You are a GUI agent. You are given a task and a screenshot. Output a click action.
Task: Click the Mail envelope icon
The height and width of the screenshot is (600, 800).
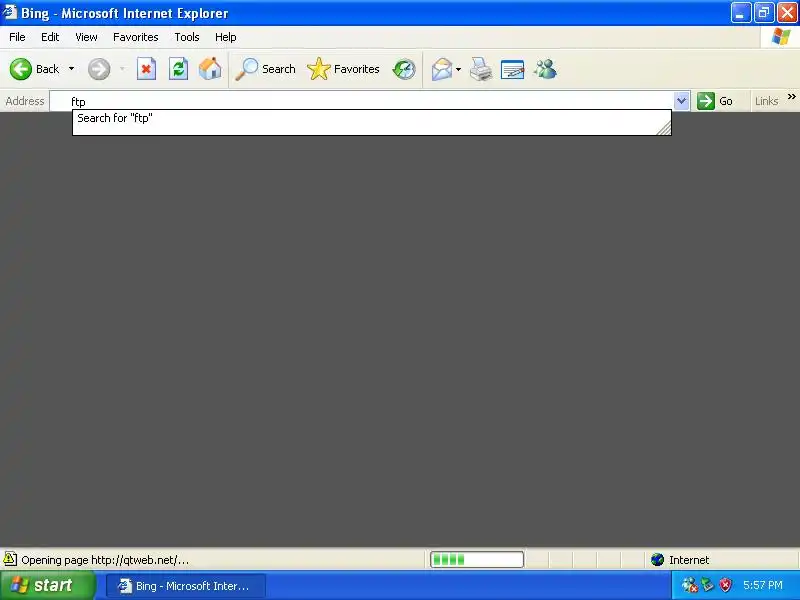click(x=441, y=69)
